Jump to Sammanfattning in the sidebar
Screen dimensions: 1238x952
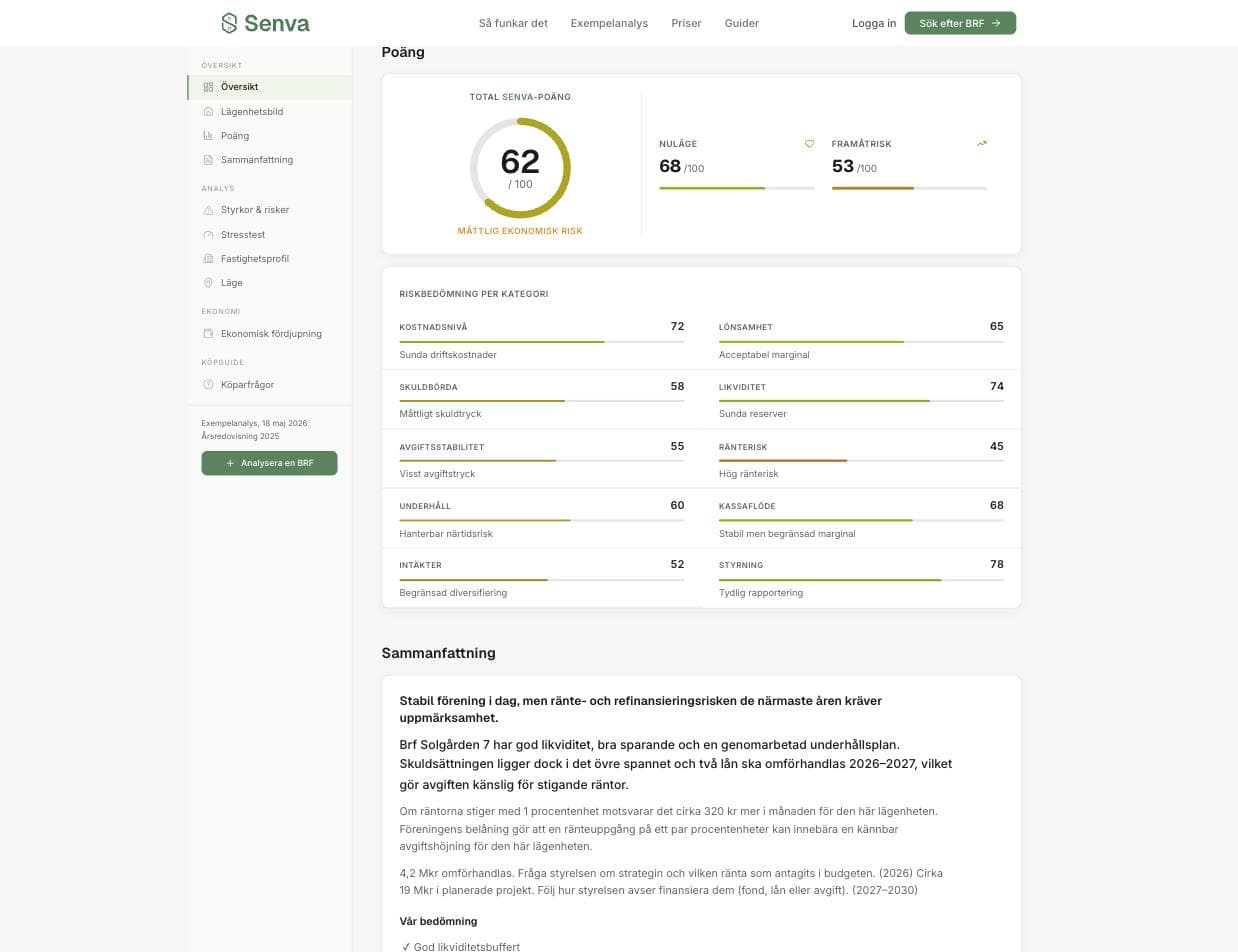[x=270, y=160]
